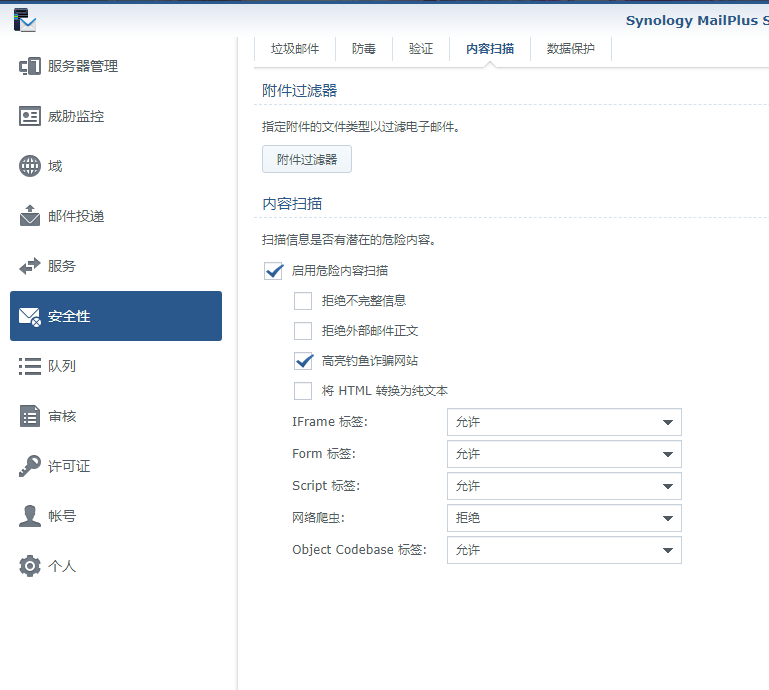Open the 邮件投递 mail delivery icon
769x690 pixels.
pos(30,216)
